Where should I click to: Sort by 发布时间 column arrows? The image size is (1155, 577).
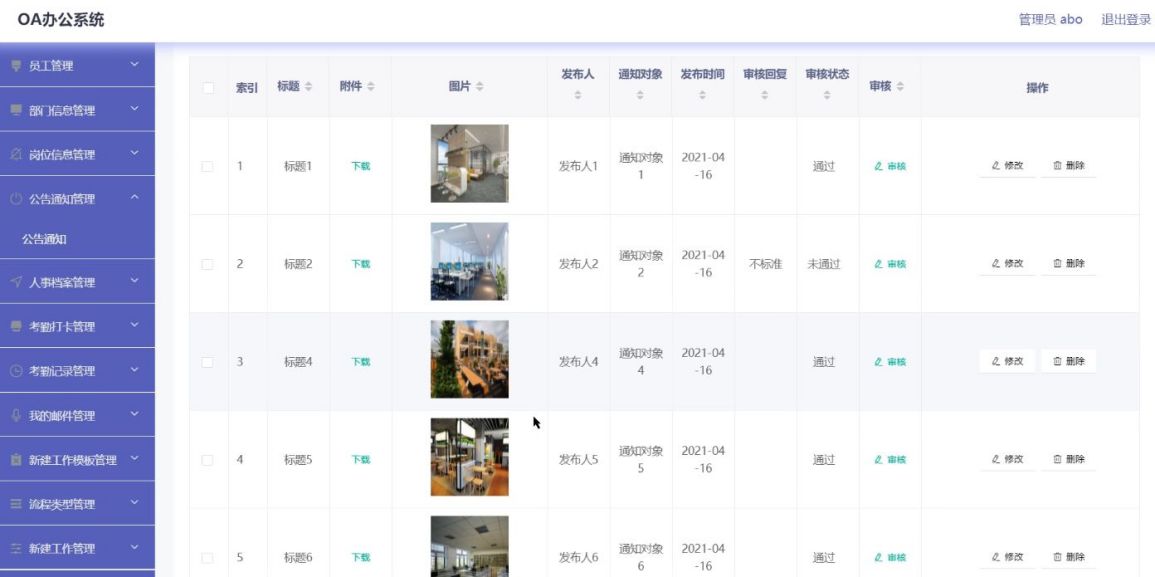[x=703, y=95]
